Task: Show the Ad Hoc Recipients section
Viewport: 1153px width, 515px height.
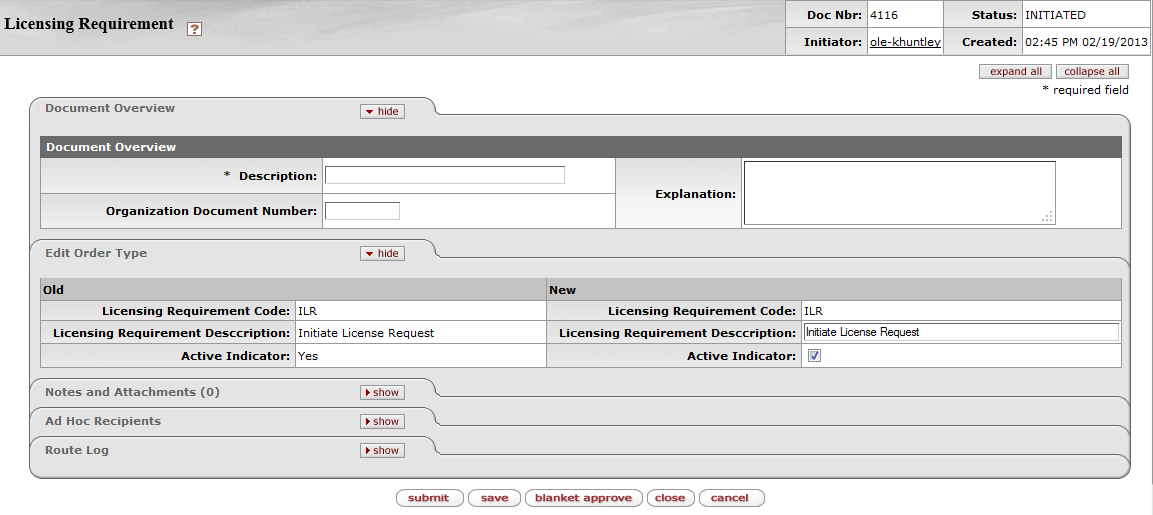Action: click(382, 422)
